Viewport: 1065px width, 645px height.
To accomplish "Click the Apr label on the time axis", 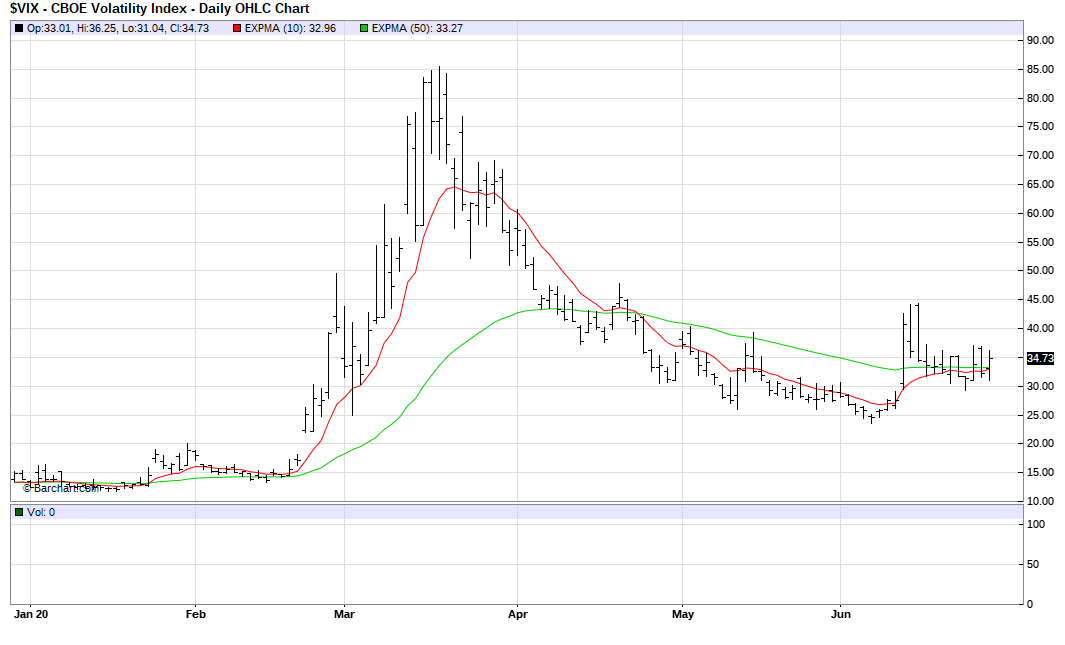I will point(517,614).
